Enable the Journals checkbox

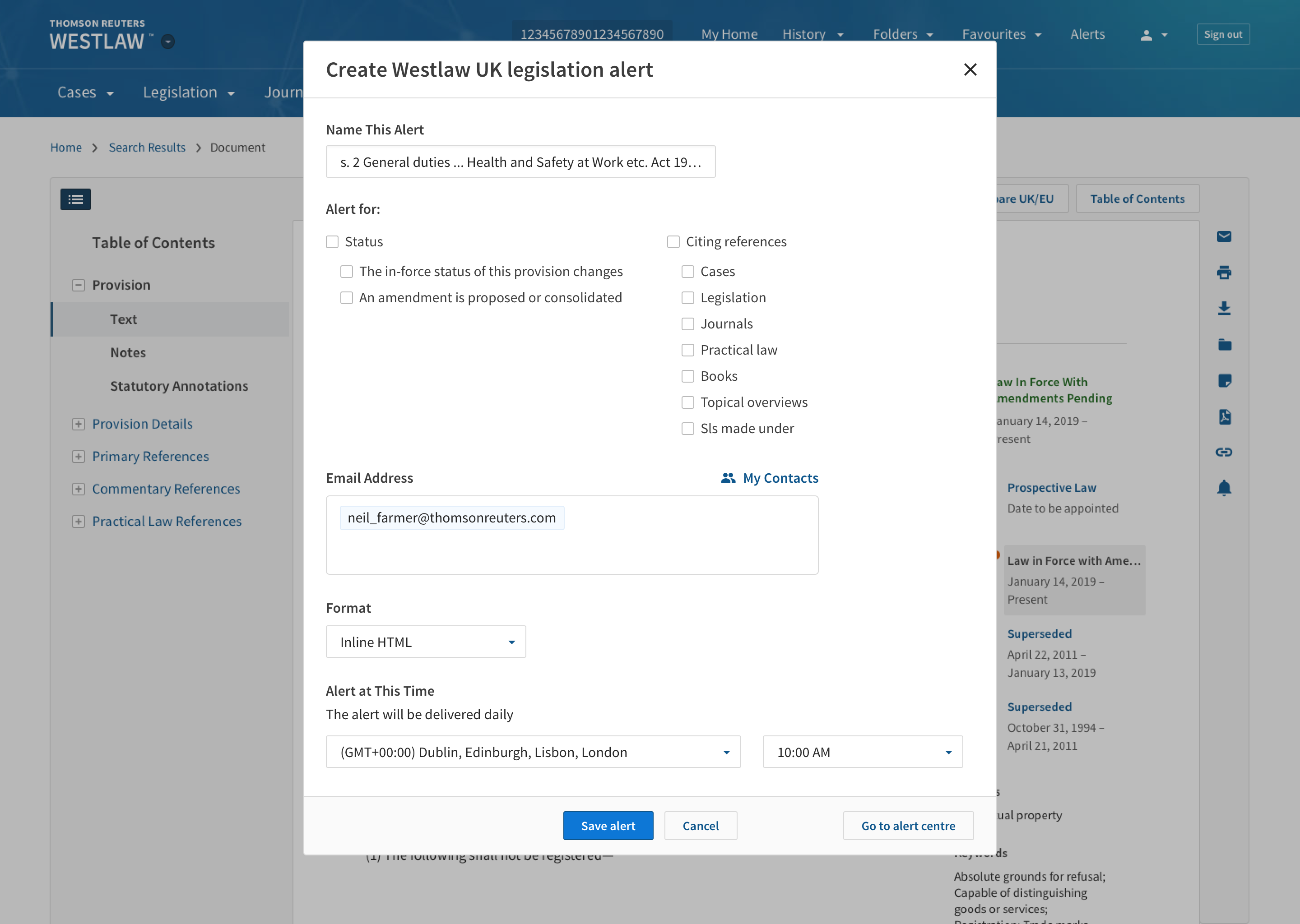click(688, 324)
